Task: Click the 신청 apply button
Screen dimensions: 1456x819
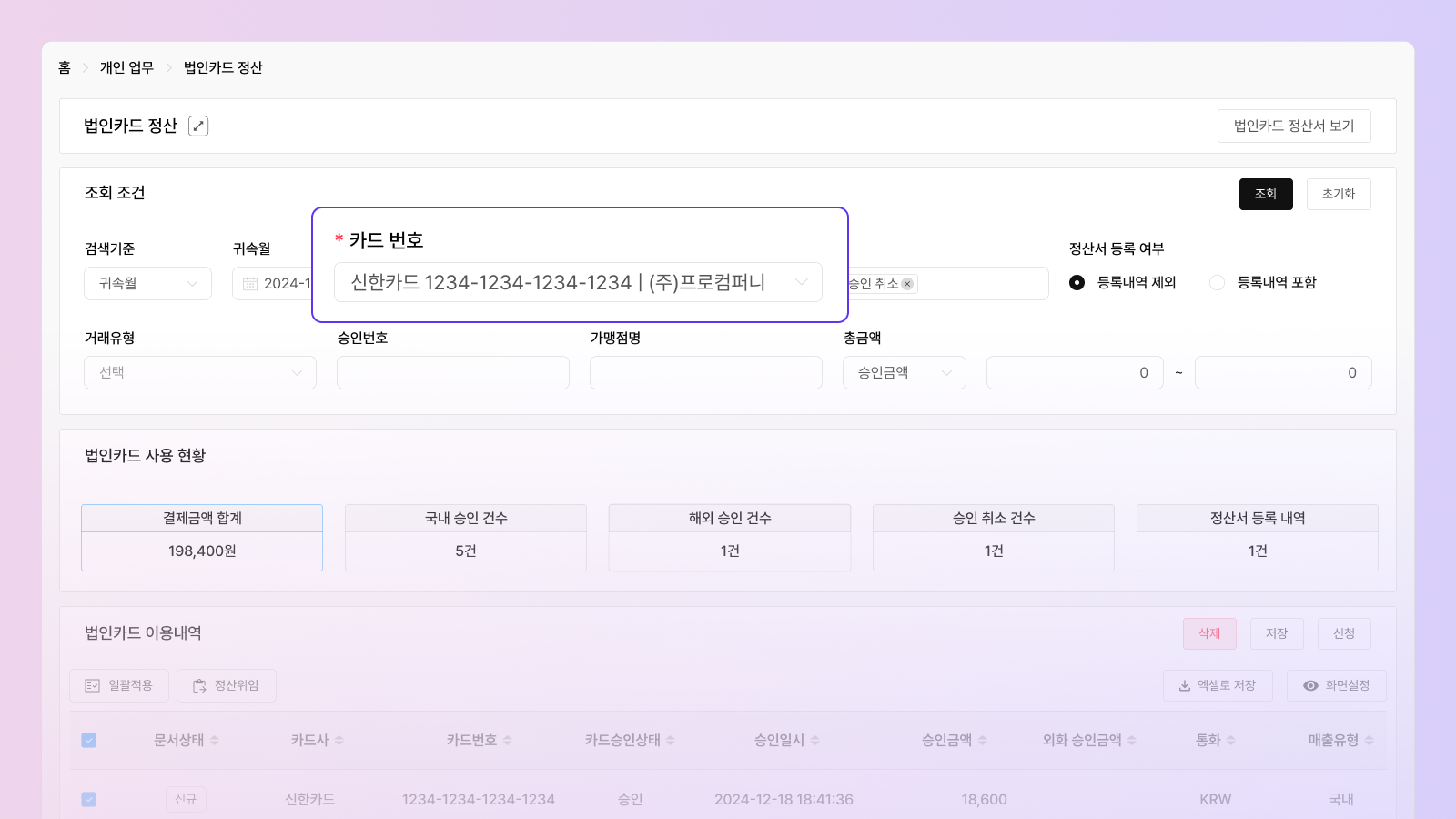Action: (x=1344, y=633)
